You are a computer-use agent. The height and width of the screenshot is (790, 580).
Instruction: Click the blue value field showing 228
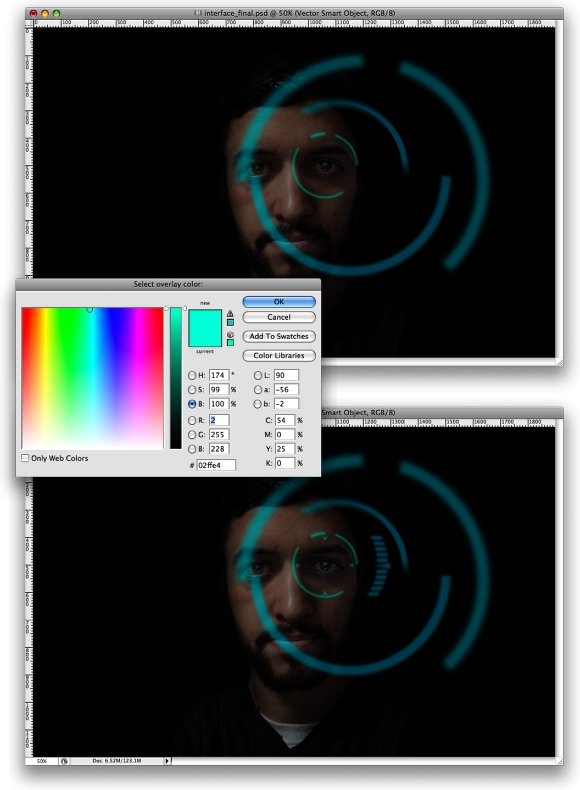pyautogui.click(x=219, y=448)
